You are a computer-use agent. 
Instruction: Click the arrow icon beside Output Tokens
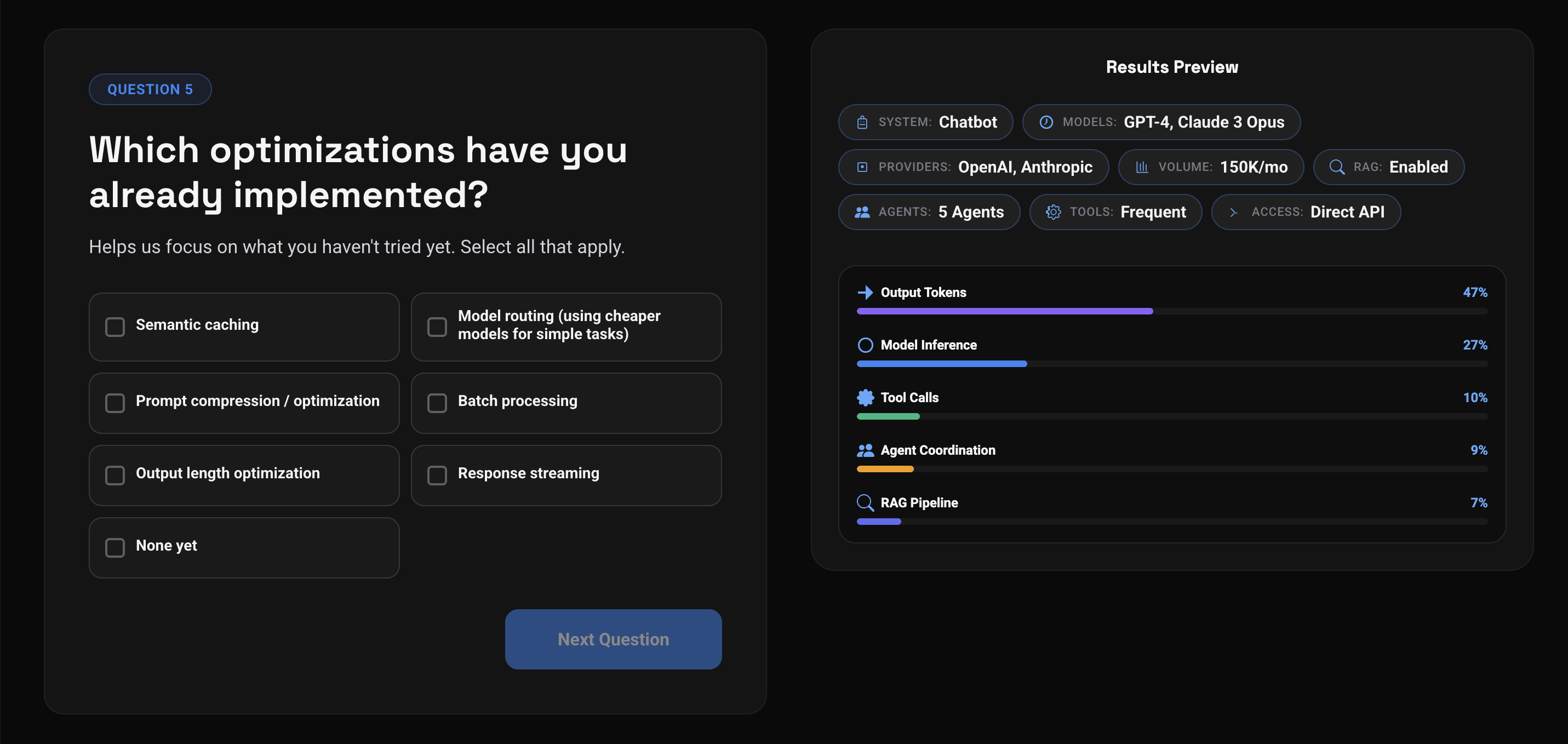865,293
